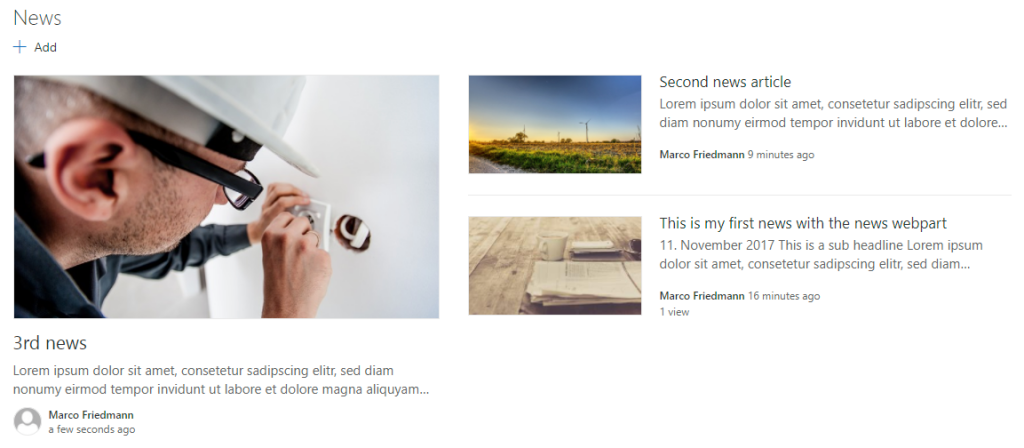Viewport: 1024px width, 448px height.
Task: Select Marco Friedmann on the first news item
Action: (702, 296)
